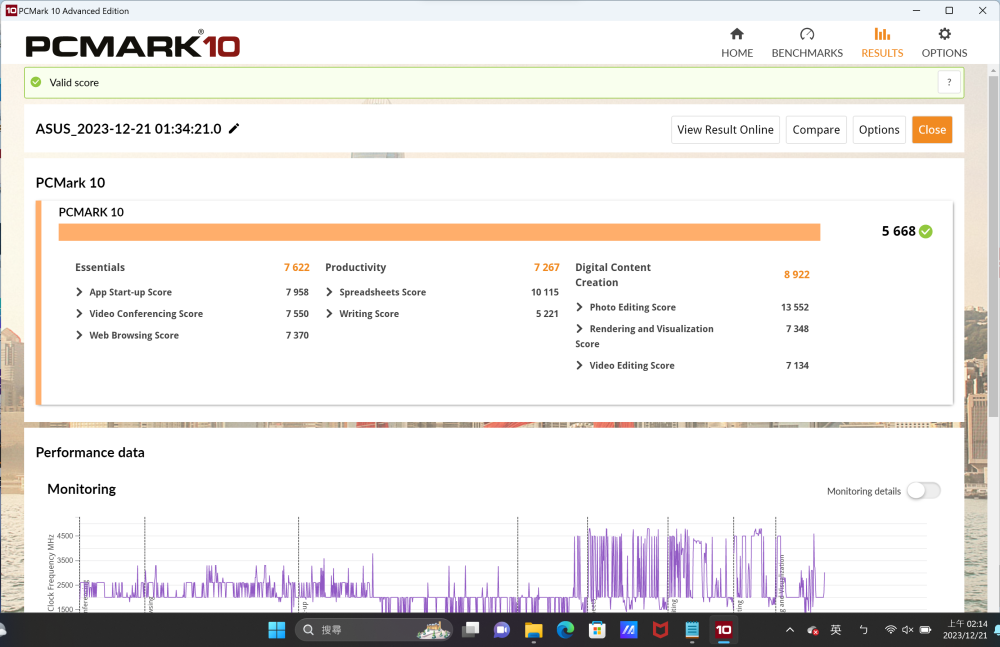Expand App Start-up Score

pos(80,292)
